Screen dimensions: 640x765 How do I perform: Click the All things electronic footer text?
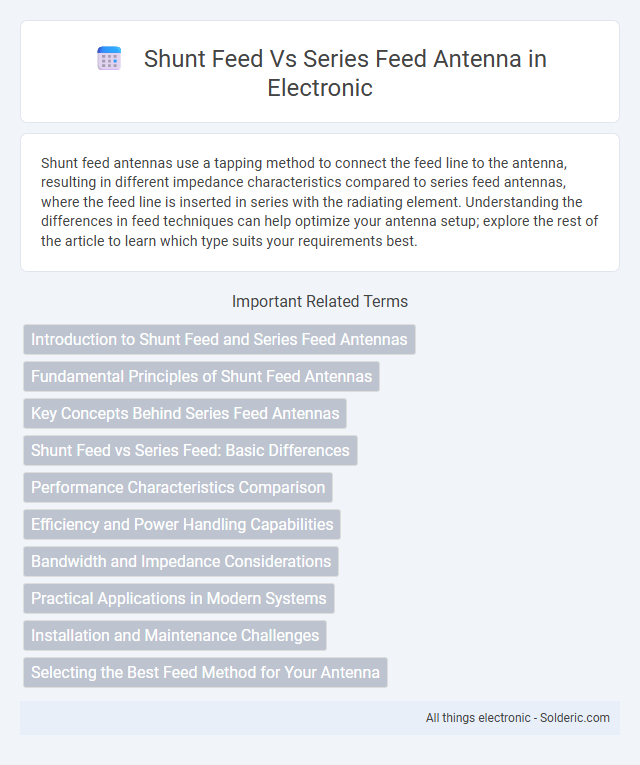click(478, 718)
